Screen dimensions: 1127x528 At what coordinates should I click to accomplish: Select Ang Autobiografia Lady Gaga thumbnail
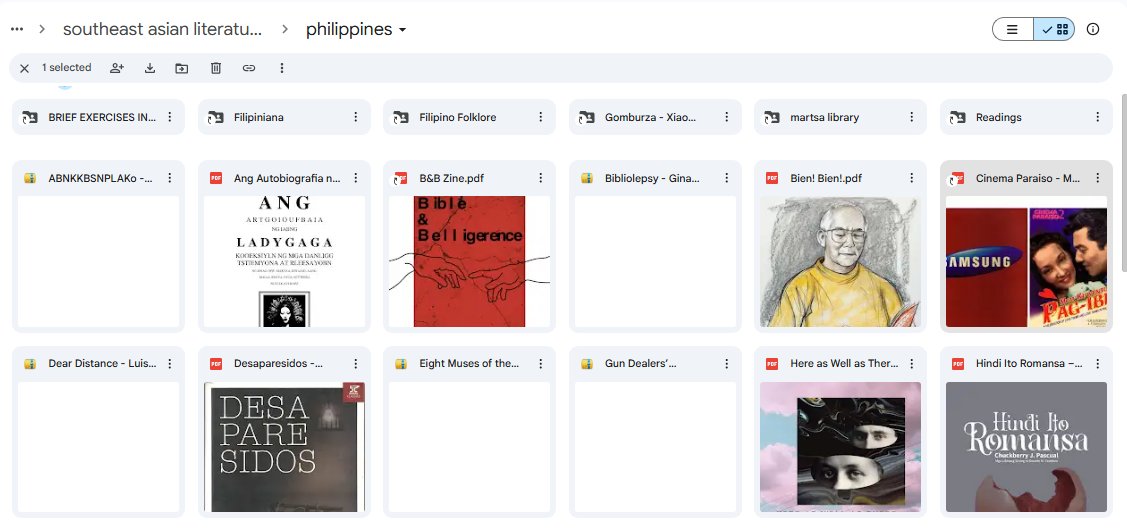pyautogui.click(x=284, y=261)
